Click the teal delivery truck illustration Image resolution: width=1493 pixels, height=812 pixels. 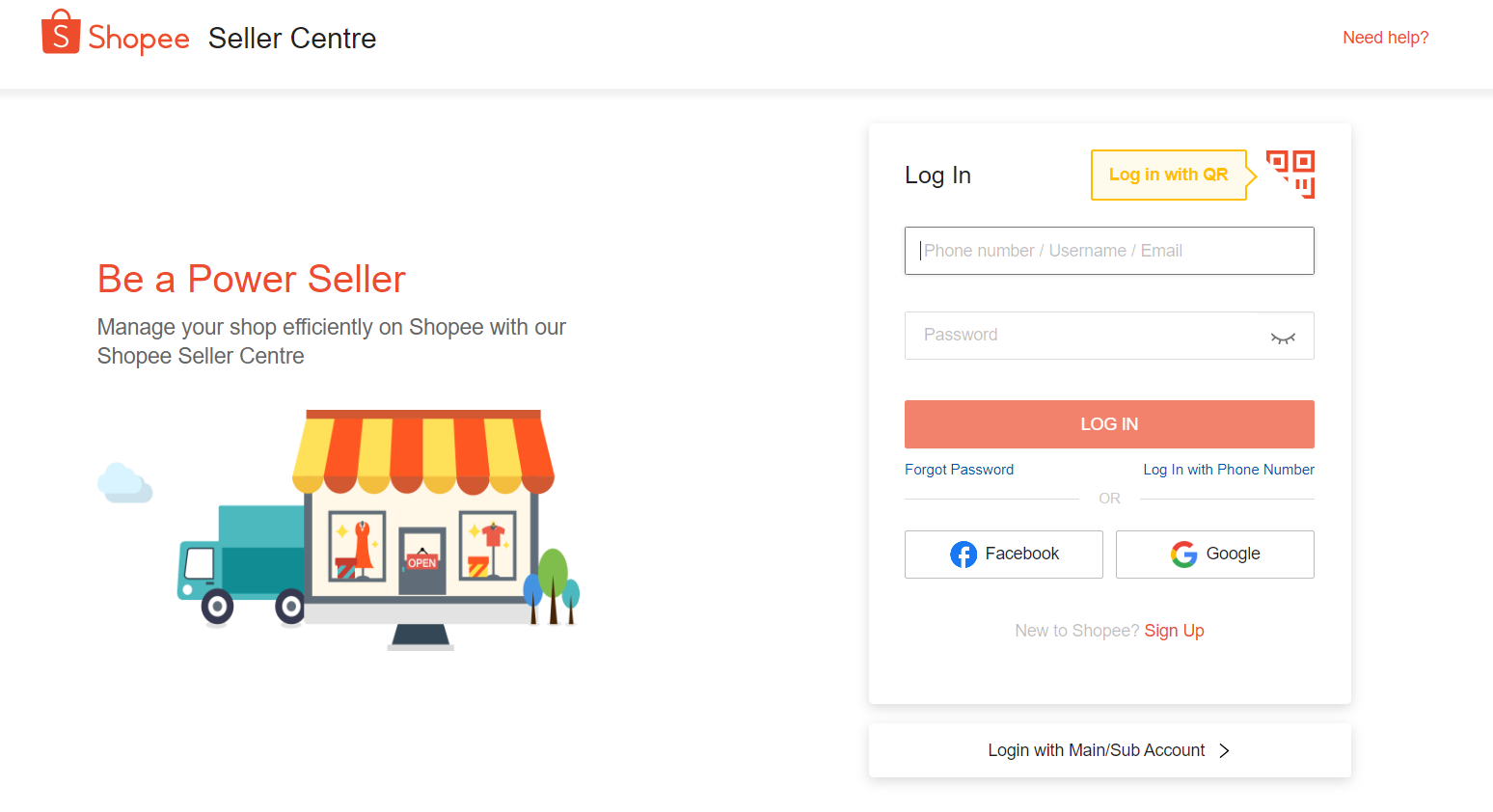(x=241, y=564)
